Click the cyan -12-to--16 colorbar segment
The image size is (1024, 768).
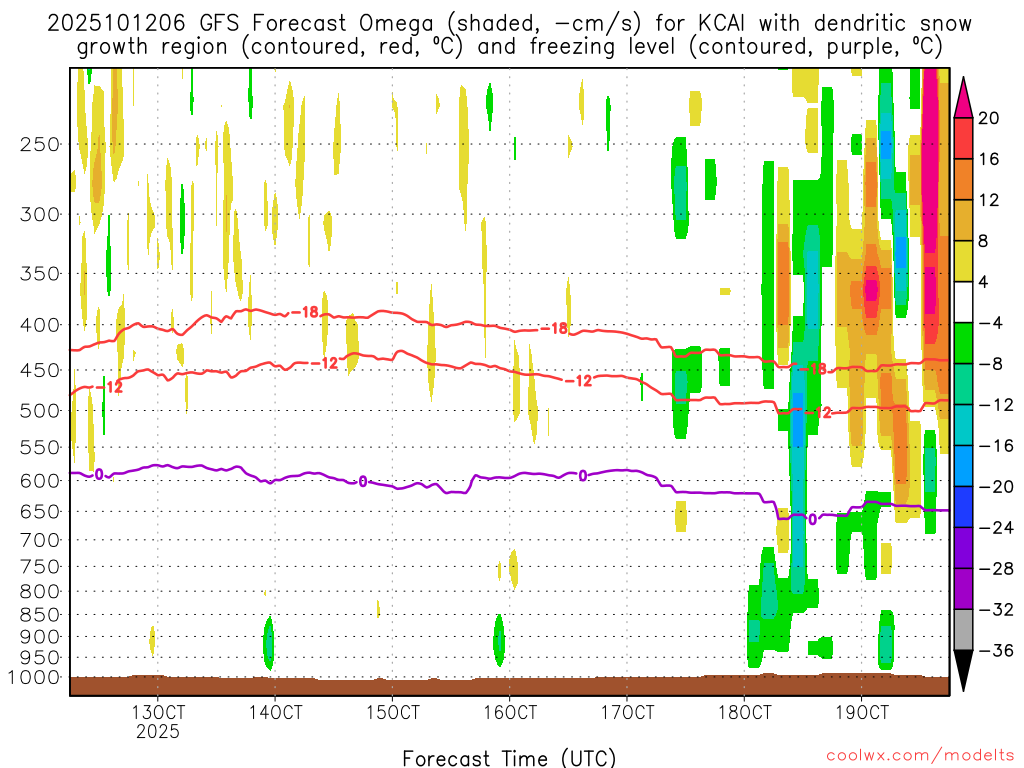[x=963, y=425]
